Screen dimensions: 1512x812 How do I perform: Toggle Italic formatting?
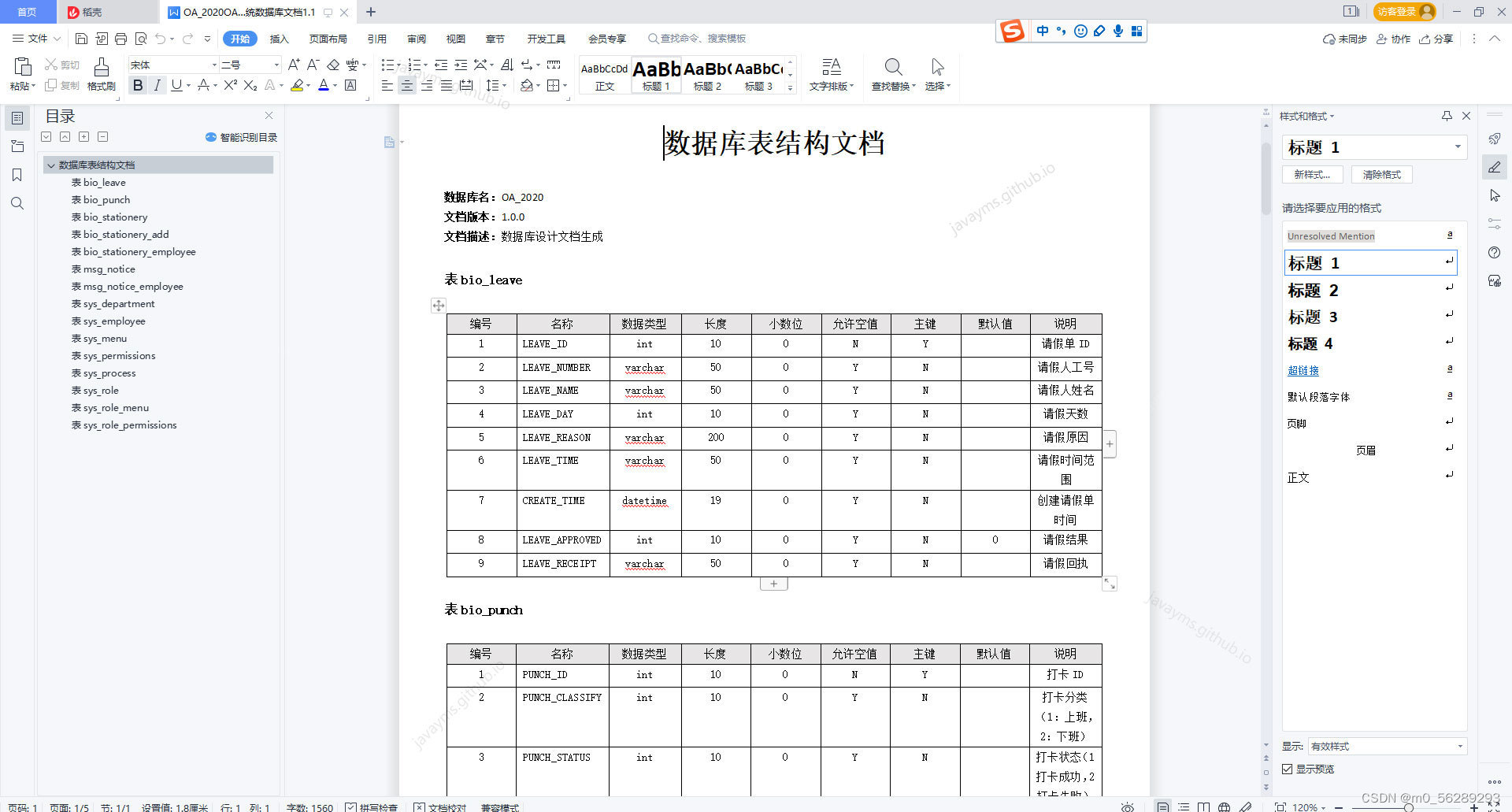pos(157,85)
